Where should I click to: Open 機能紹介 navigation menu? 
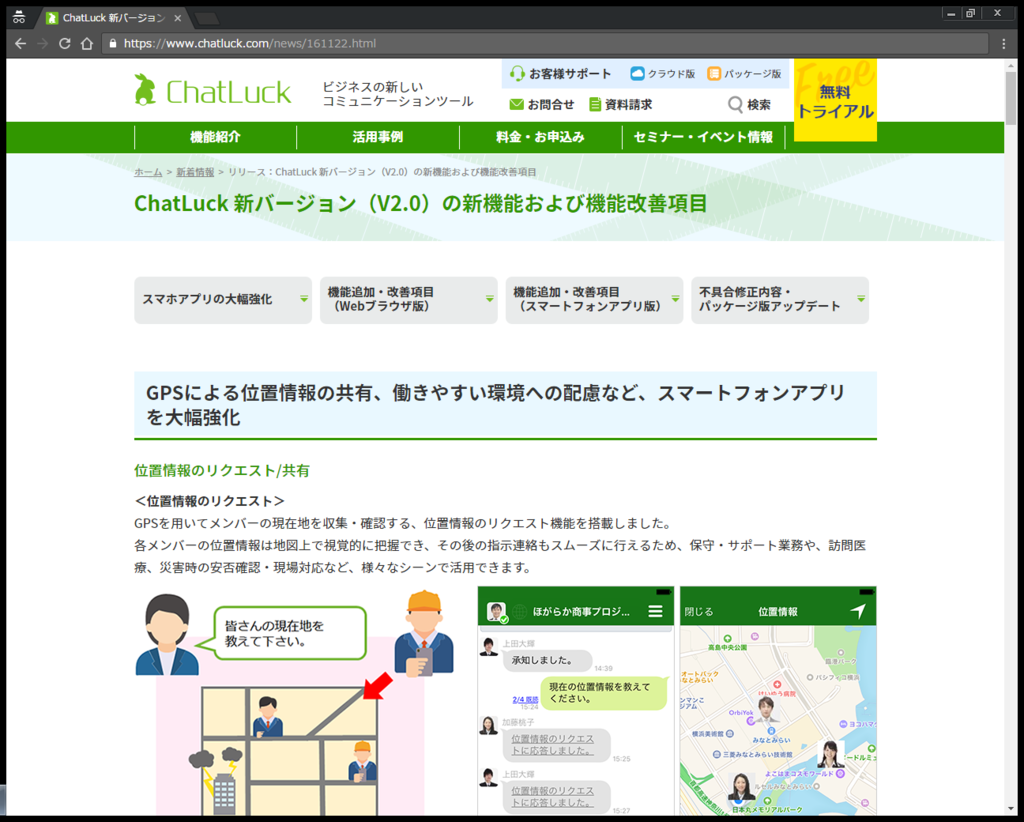(x=216, y=137)
